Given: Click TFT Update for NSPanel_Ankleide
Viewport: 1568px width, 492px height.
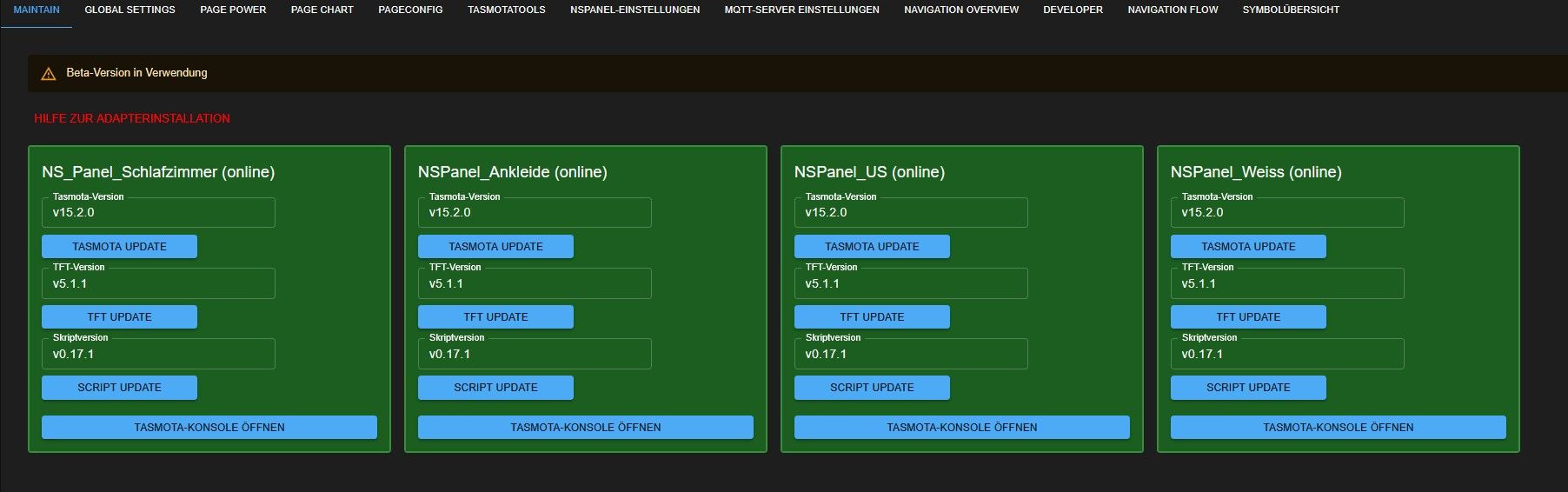Looking at the screenshot, I should coord(495,316).
